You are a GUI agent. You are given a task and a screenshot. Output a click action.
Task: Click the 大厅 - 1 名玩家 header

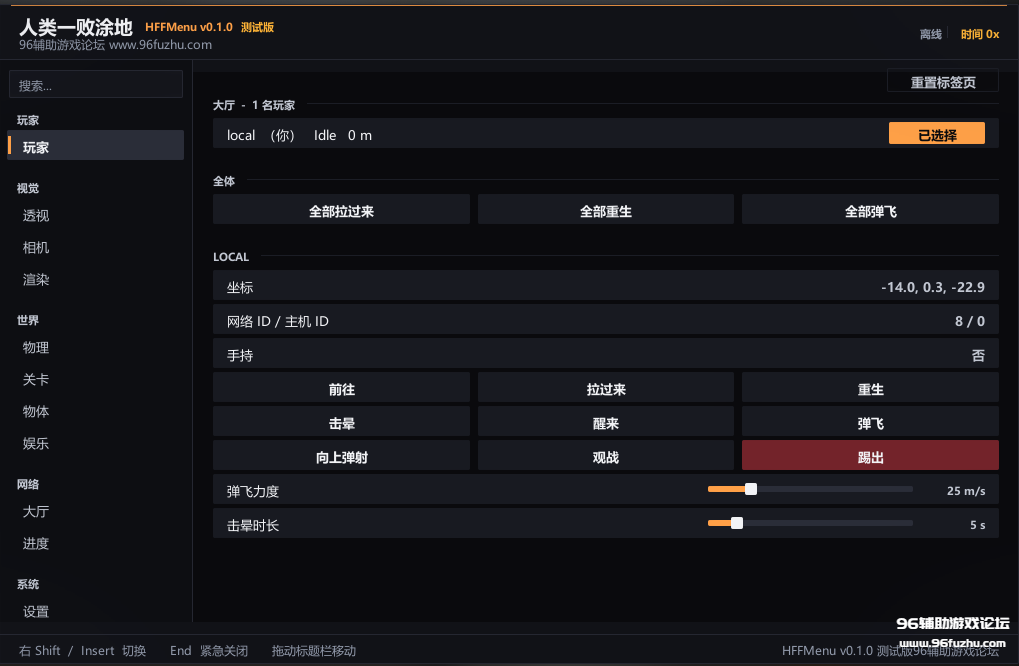tap(253, 105)
